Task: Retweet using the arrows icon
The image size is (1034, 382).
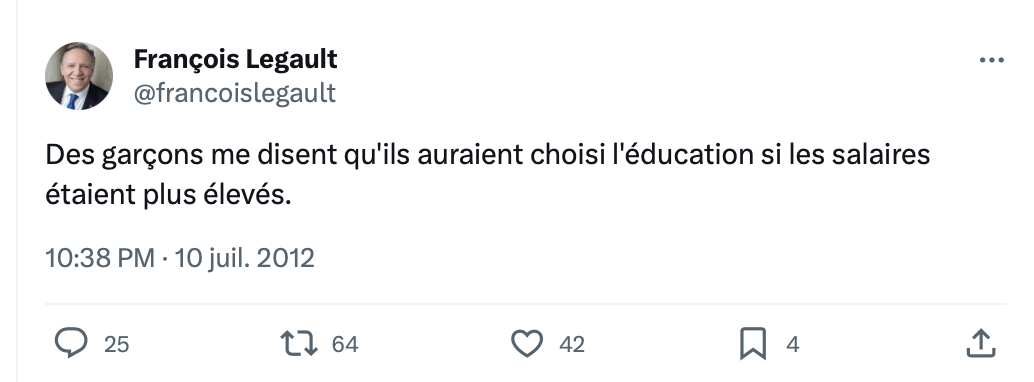Action: click(299, 344)
